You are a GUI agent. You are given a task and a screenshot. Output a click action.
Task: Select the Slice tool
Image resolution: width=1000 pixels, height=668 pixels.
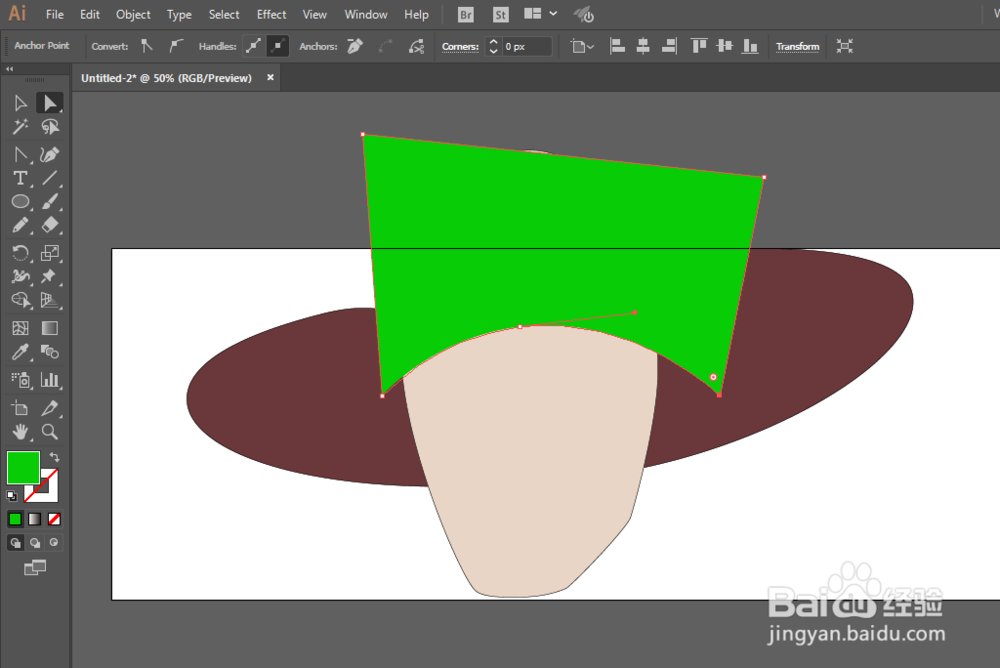49,408
